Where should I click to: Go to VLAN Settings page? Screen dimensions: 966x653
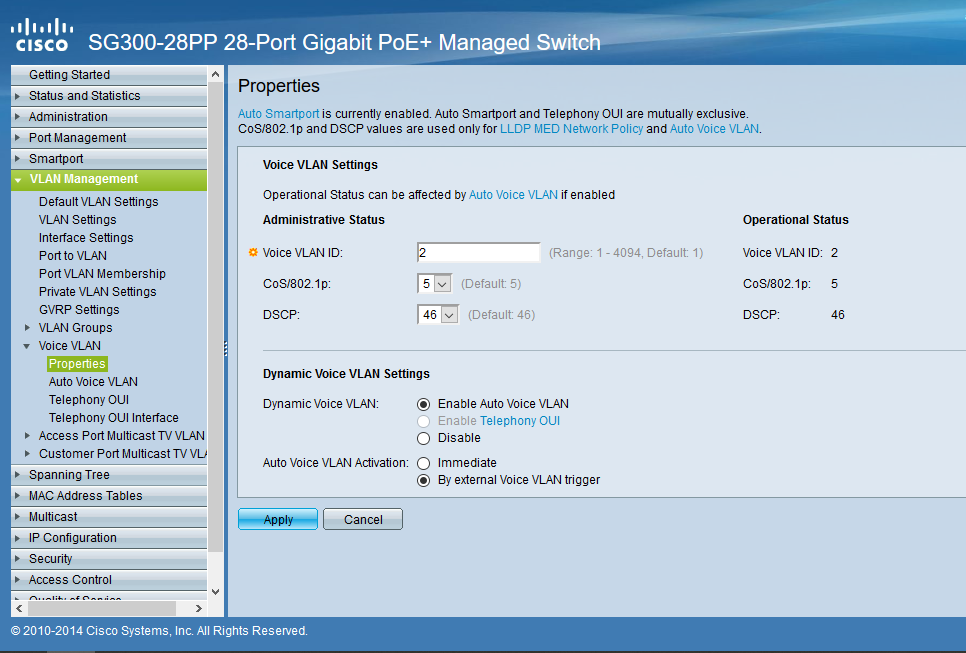(78, 220)
